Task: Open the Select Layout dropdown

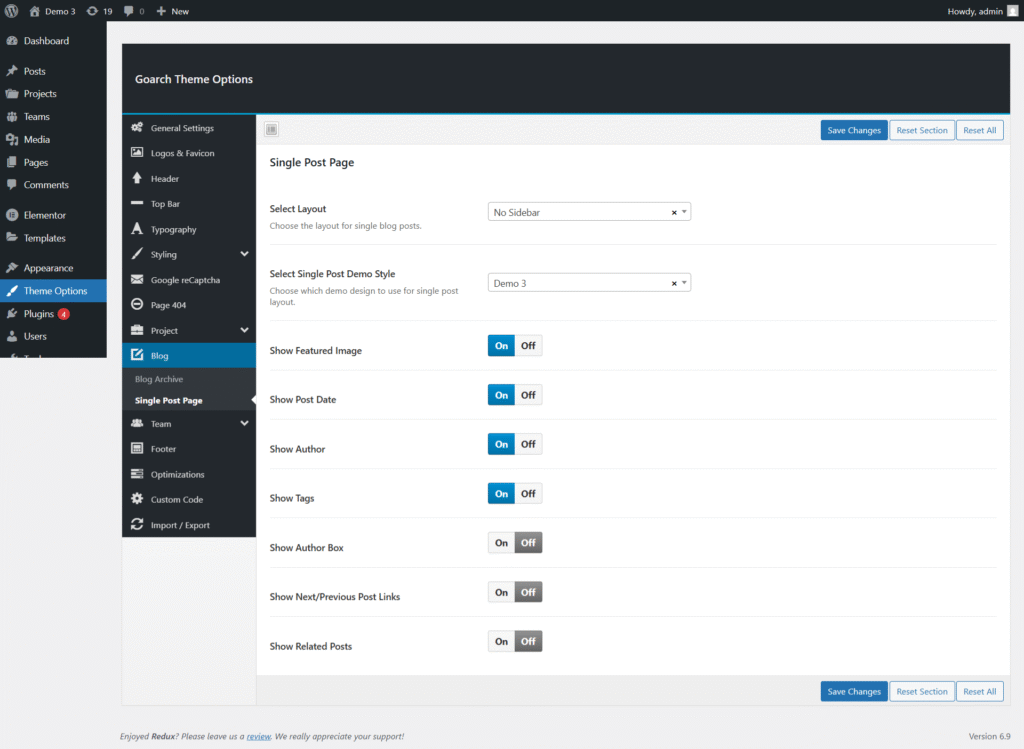Action: click(589, 212)
